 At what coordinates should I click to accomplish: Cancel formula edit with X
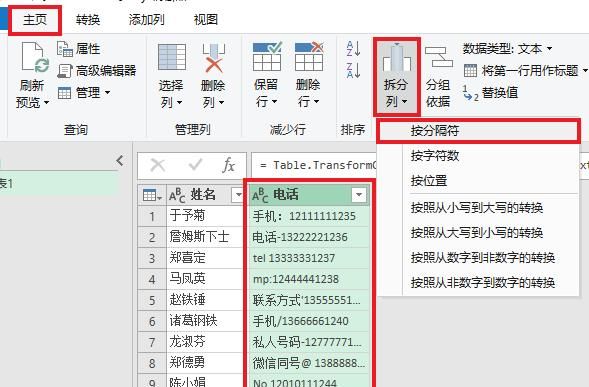point(157,165)
